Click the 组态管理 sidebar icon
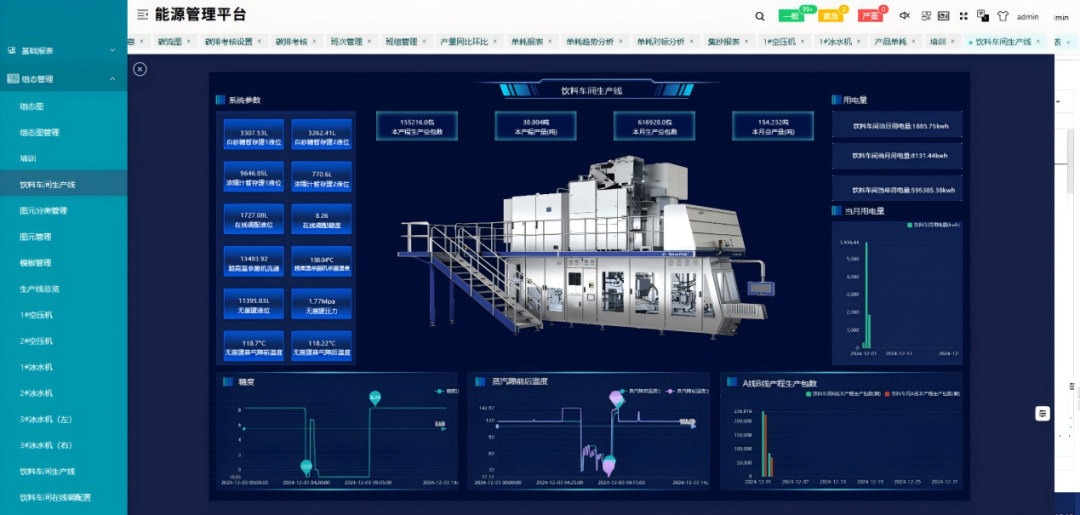1080x515 pixels. point(12,79)
